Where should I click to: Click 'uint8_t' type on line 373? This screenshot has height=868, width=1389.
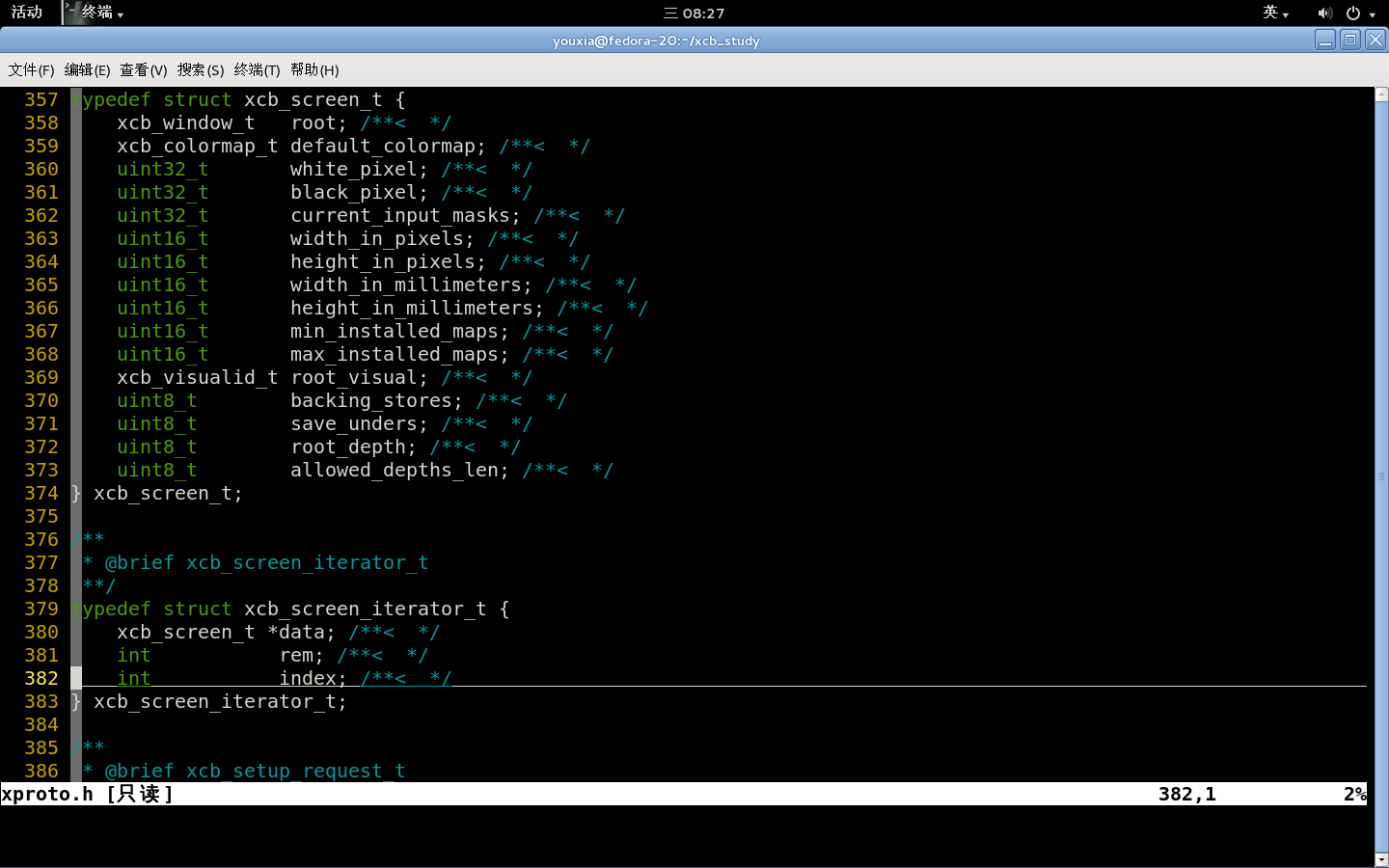[157, 470]
